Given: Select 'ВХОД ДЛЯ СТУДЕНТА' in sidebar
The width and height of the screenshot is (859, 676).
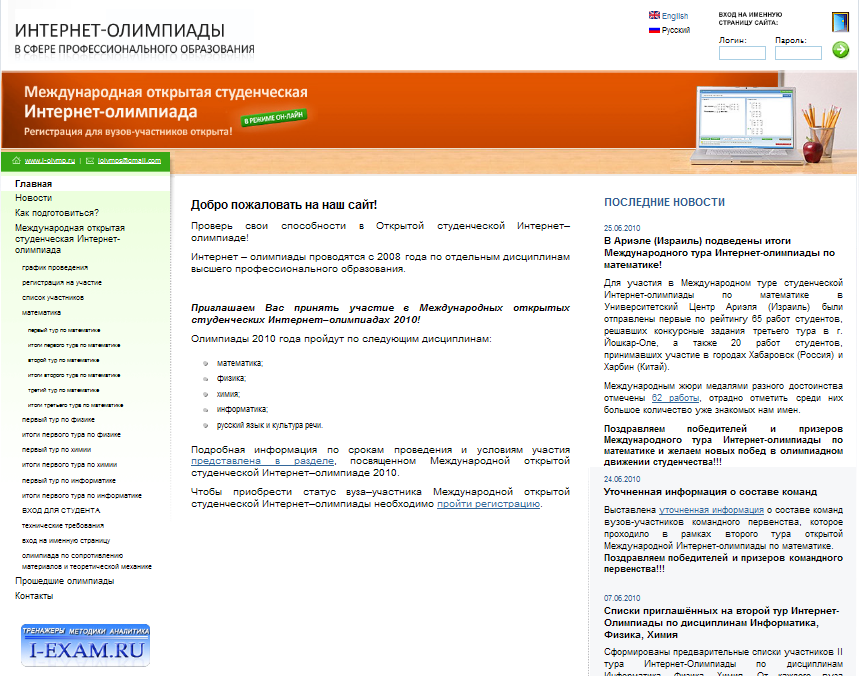Looking at the screenshot, I should coord(60,510).
